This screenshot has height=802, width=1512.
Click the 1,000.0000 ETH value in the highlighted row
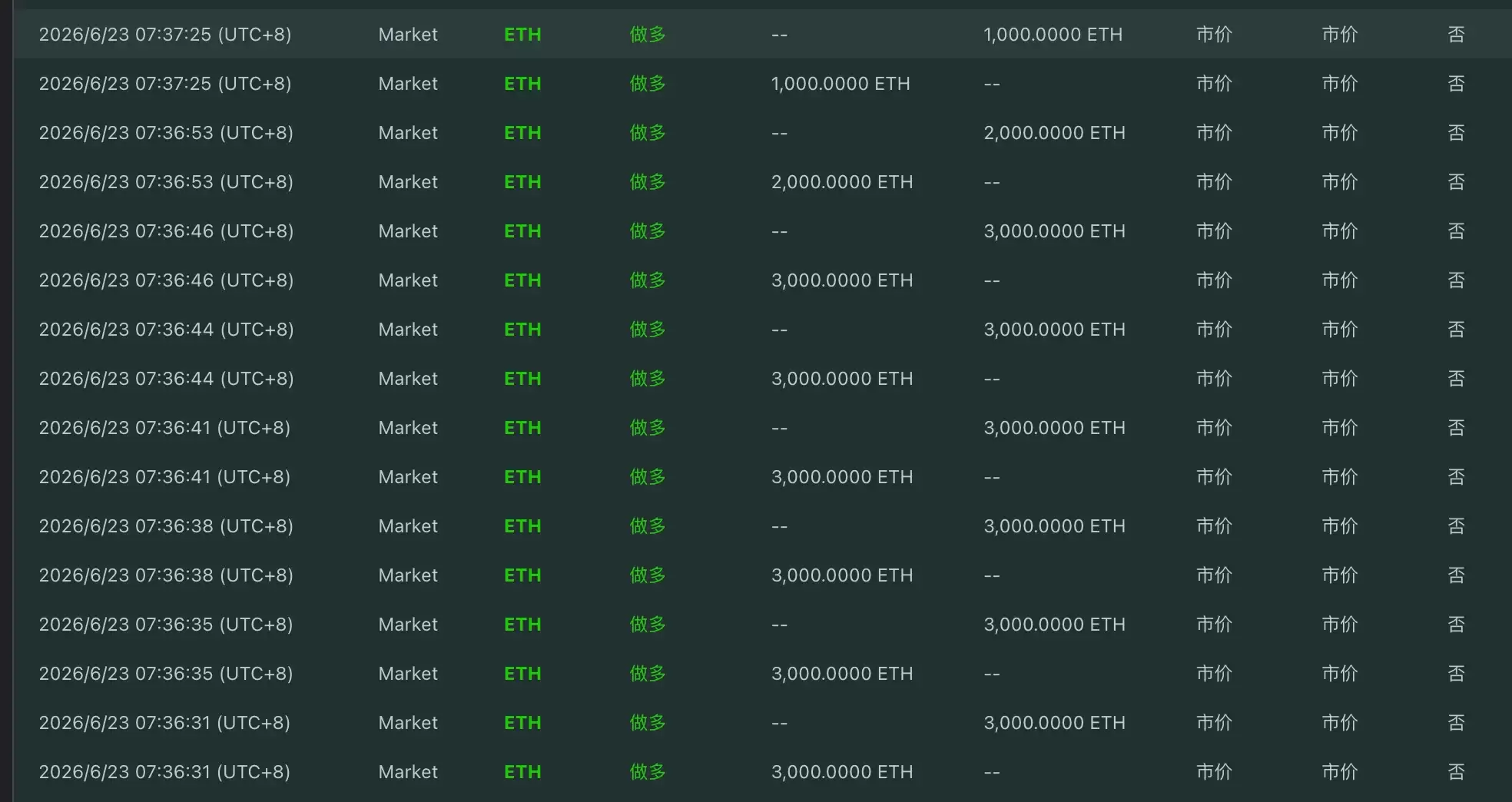(x=1053, y=35)
